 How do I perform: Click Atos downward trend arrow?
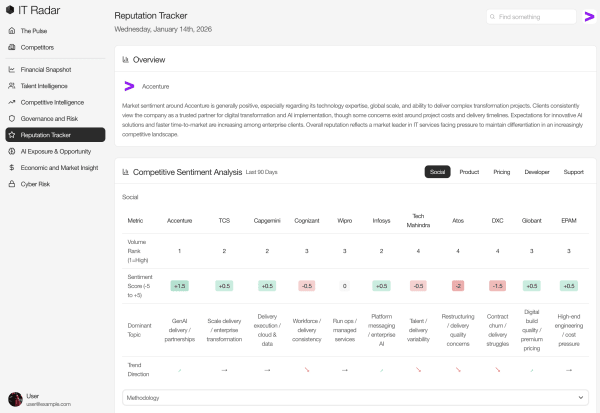coord(458,370)
